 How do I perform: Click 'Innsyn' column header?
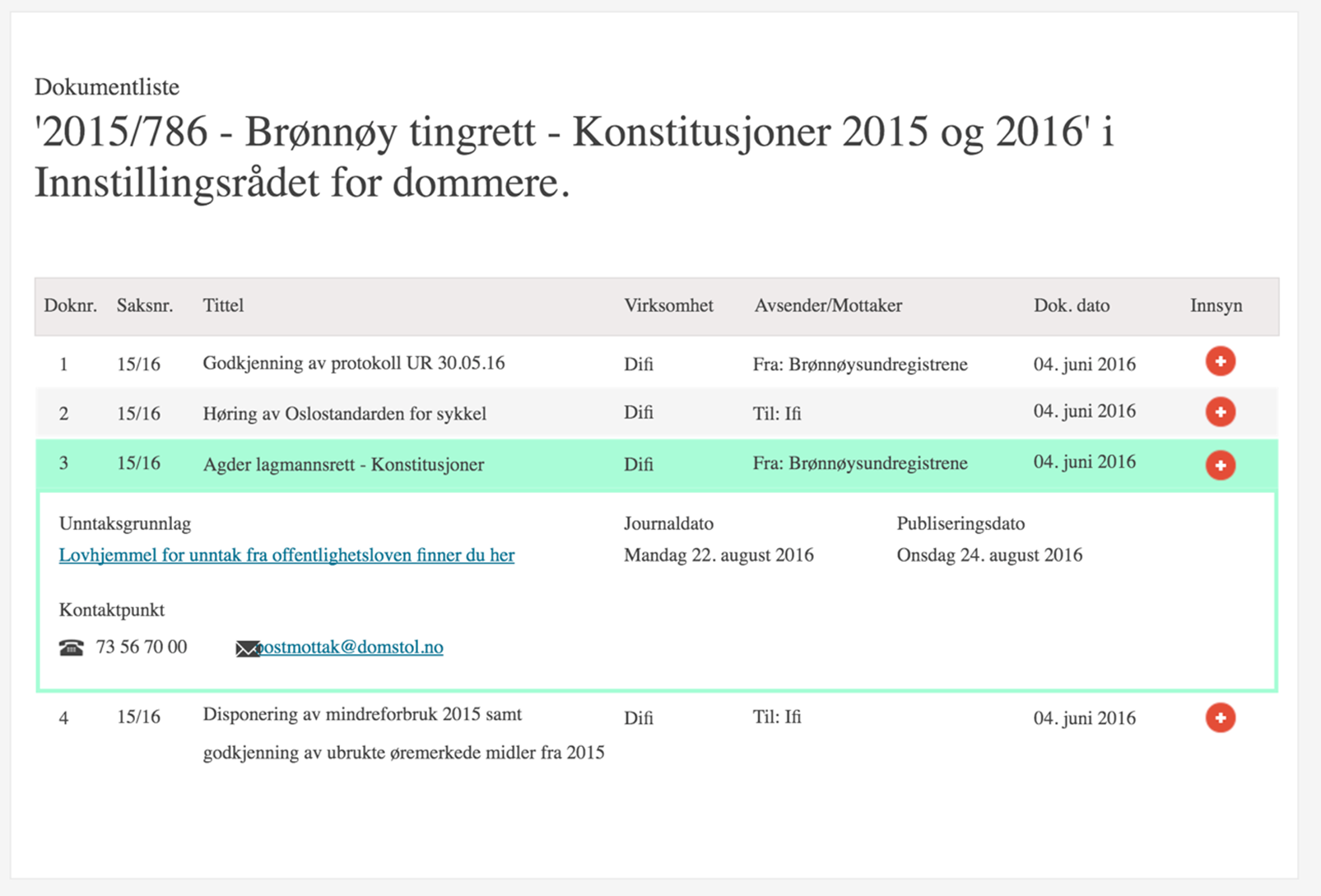pos(1216,305)
